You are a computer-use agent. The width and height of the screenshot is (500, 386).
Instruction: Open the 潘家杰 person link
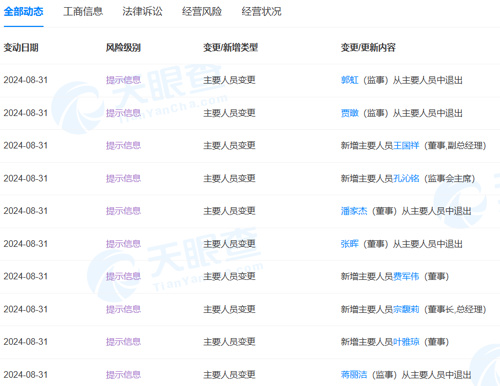354,211
